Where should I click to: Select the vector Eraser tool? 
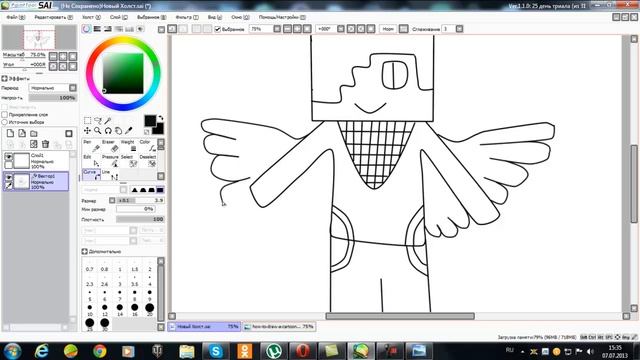(x=109, y=146)
